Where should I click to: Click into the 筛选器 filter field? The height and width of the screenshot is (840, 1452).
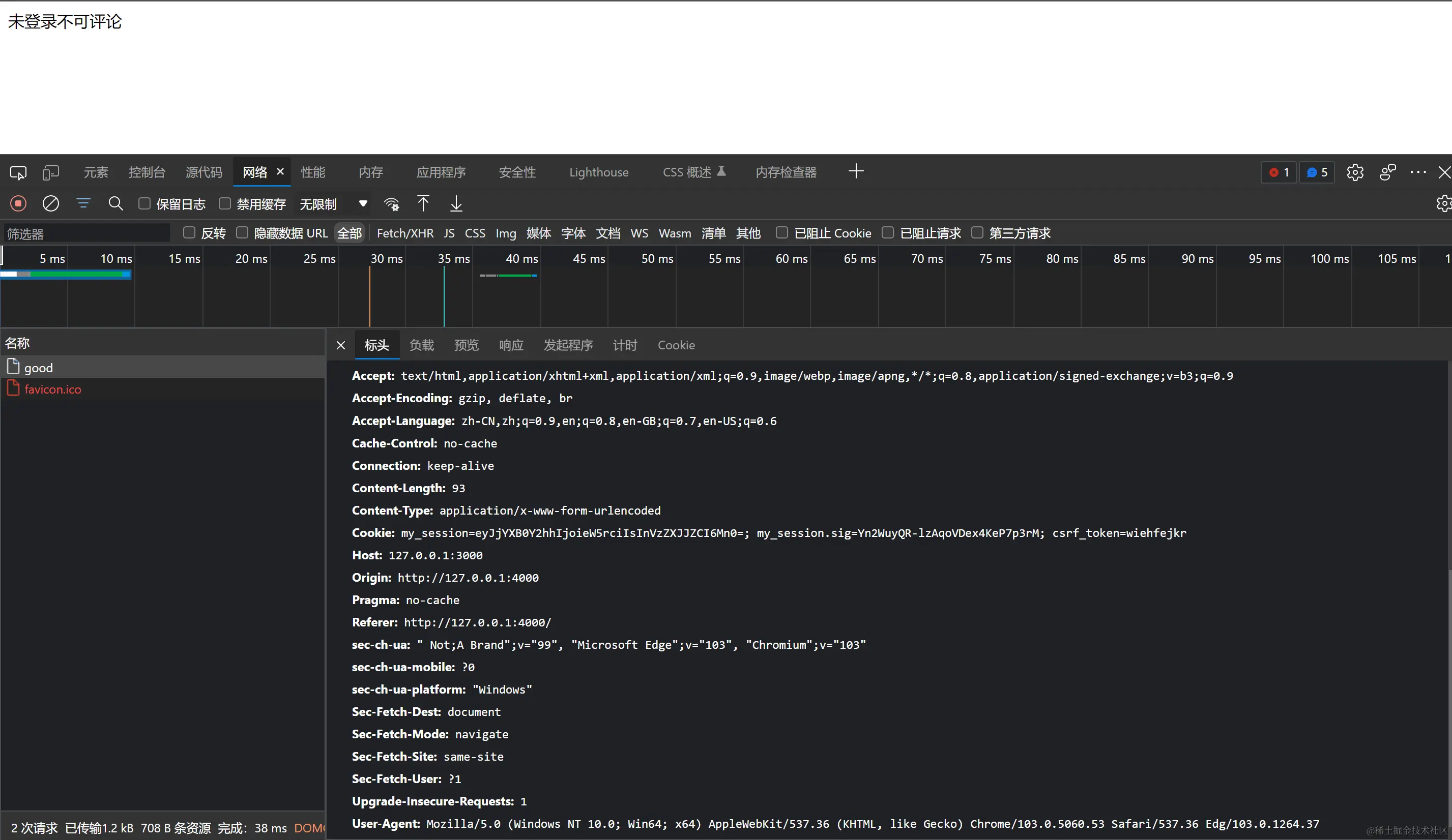tap(86, 233)
